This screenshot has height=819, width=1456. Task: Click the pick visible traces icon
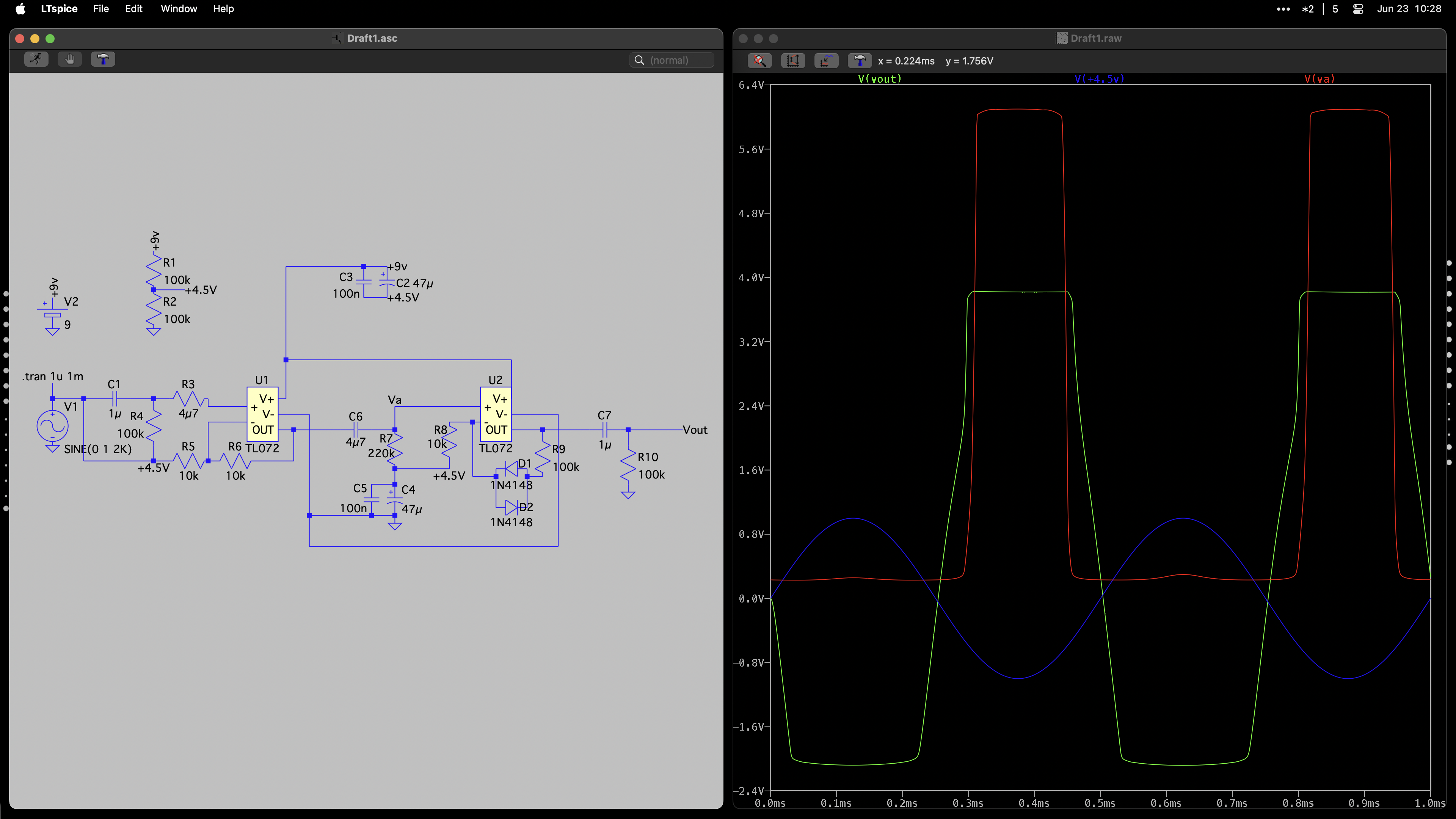826,61
